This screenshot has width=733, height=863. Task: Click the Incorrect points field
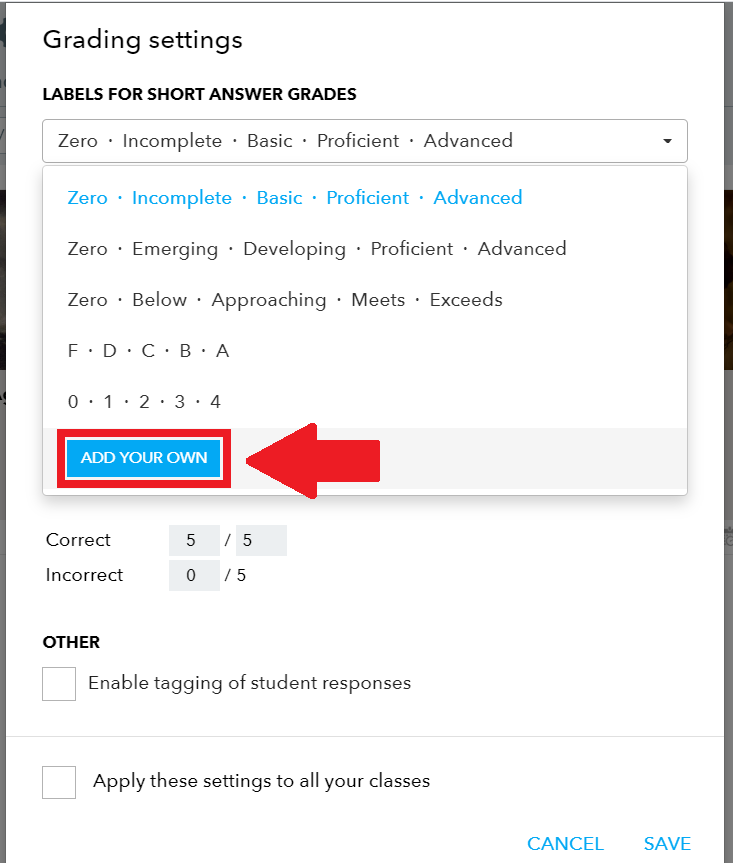point(194,576)
